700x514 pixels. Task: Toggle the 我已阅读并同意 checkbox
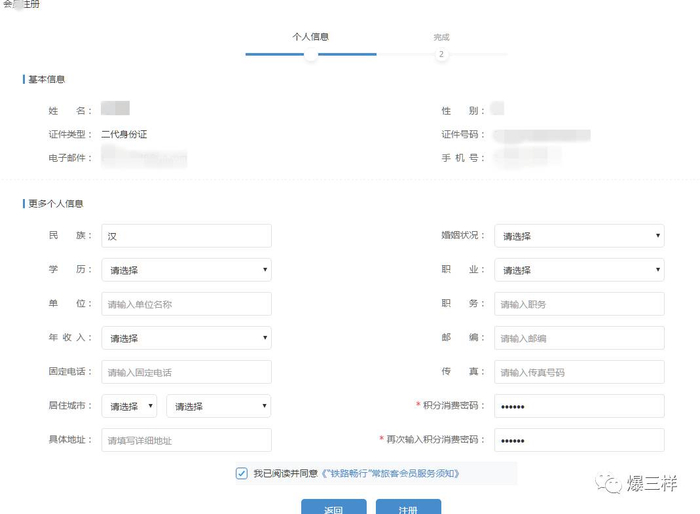(242, 473)
